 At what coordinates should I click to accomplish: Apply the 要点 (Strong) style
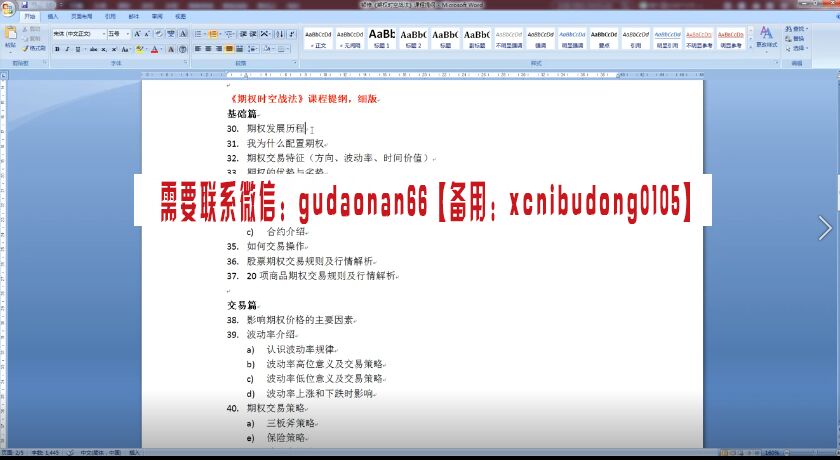tap(604, 38)
